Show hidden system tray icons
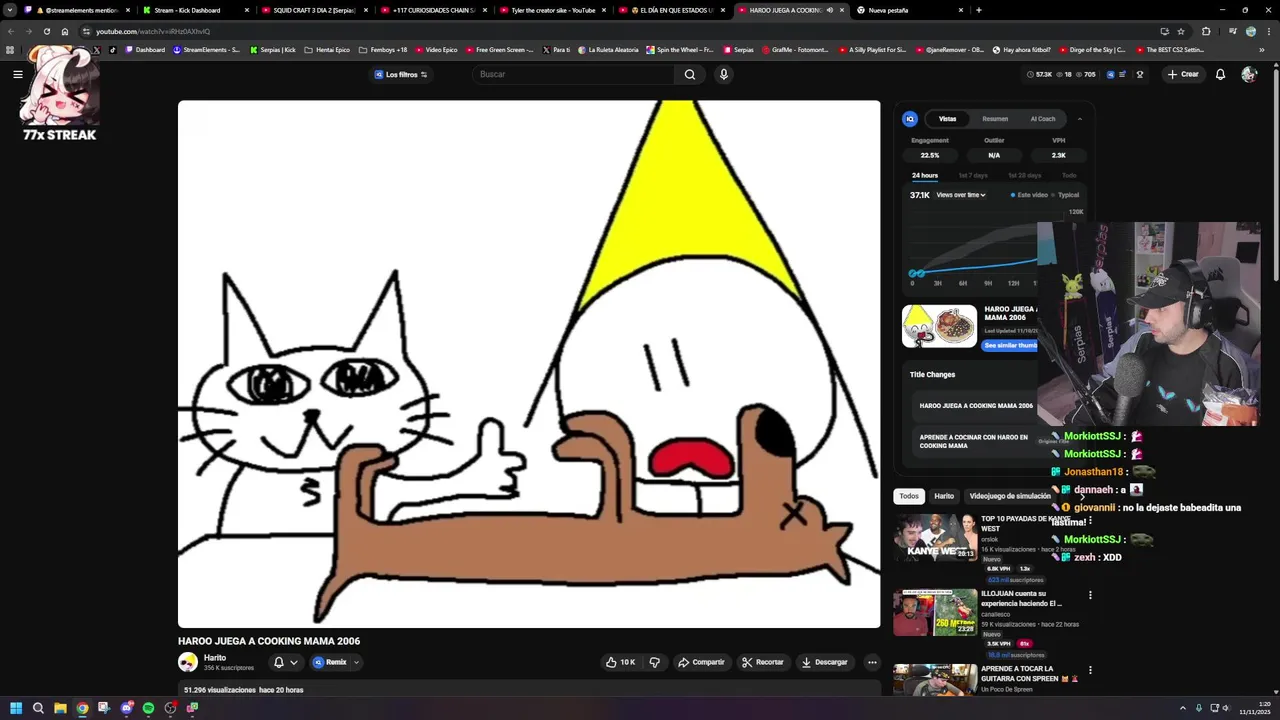This screenshot has height=720, width=1280. [x=1183, y=708]
